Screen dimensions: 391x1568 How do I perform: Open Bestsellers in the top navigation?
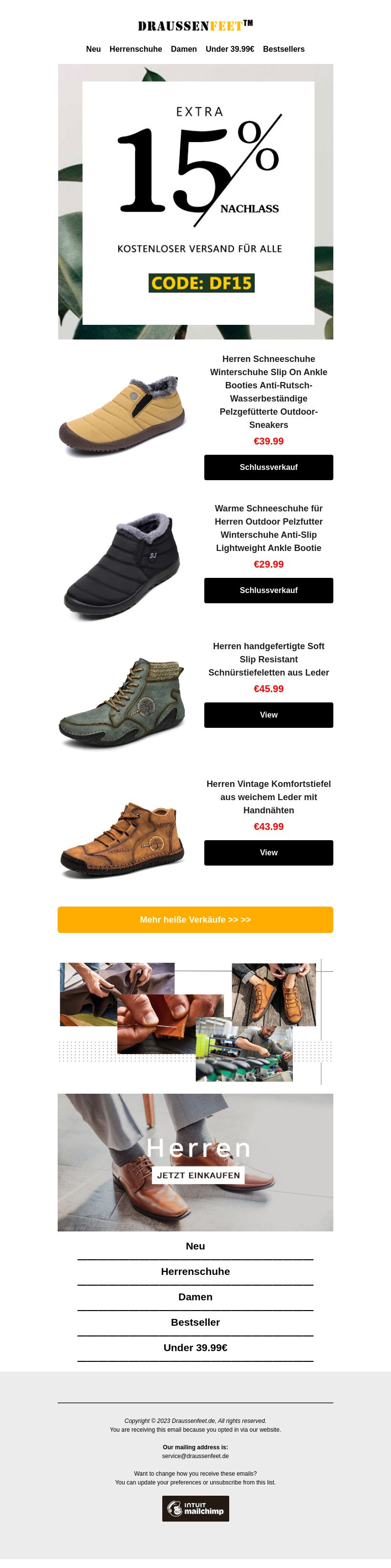284,49
